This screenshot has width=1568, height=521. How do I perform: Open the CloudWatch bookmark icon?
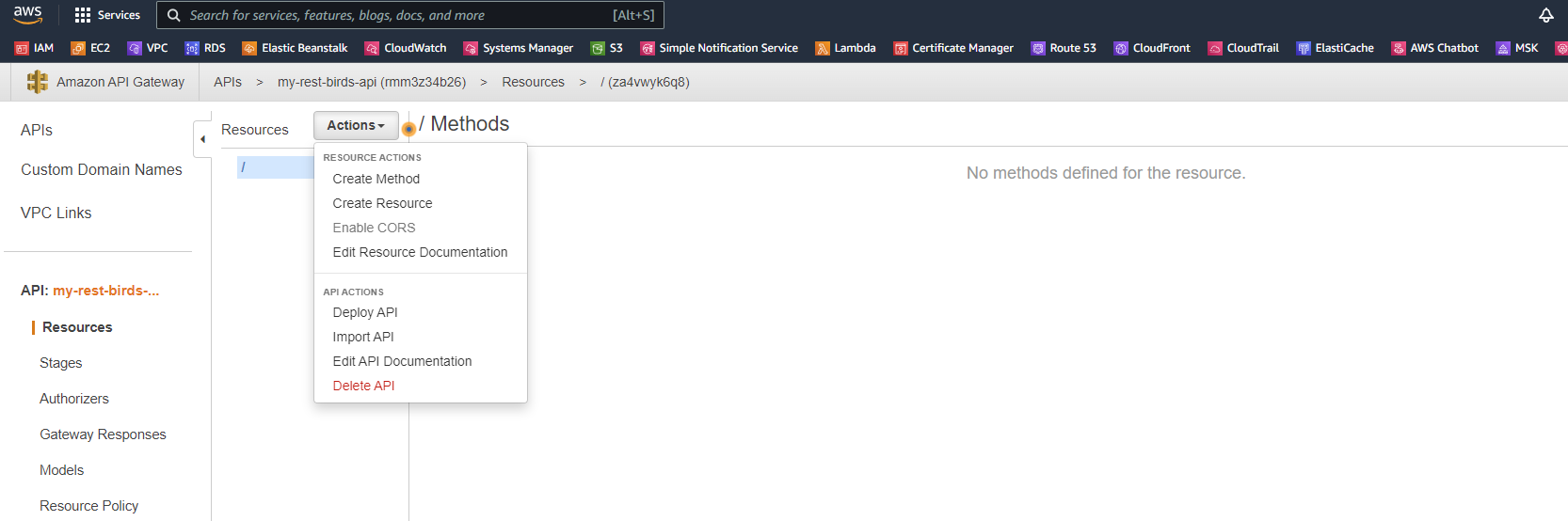coord(372,48)
